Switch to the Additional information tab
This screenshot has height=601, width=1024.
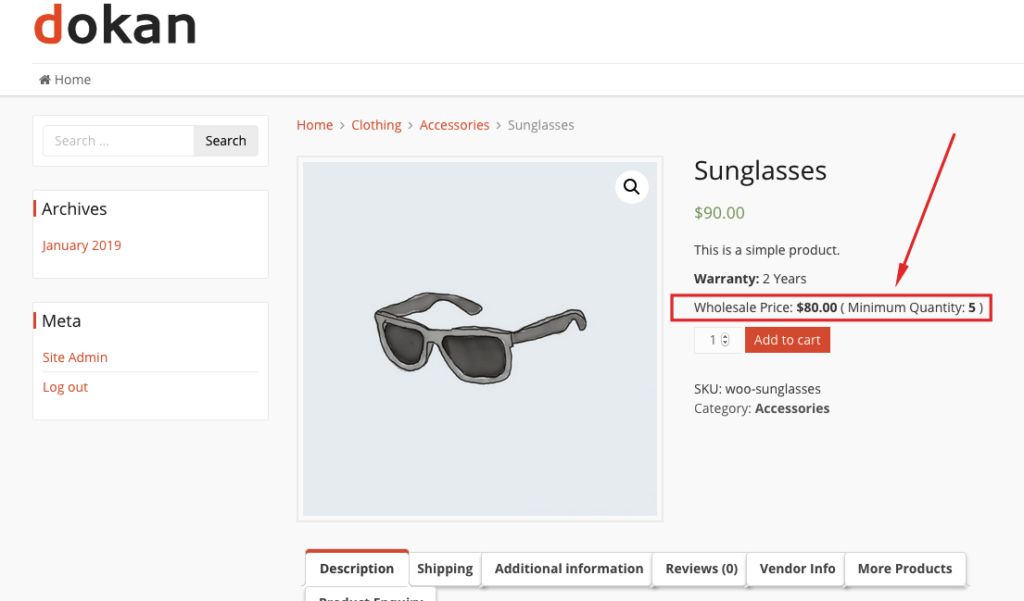pos(569,568)
